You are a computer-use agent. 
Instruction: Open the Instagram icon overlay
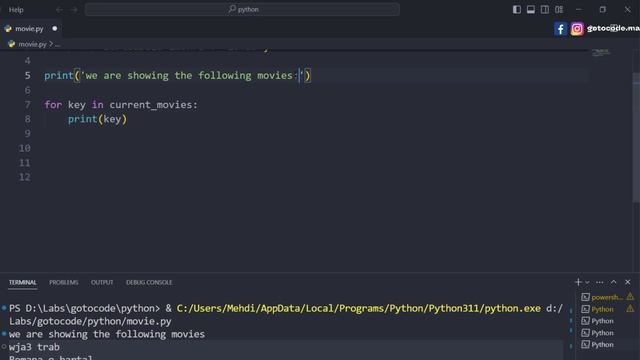point(577,29)
